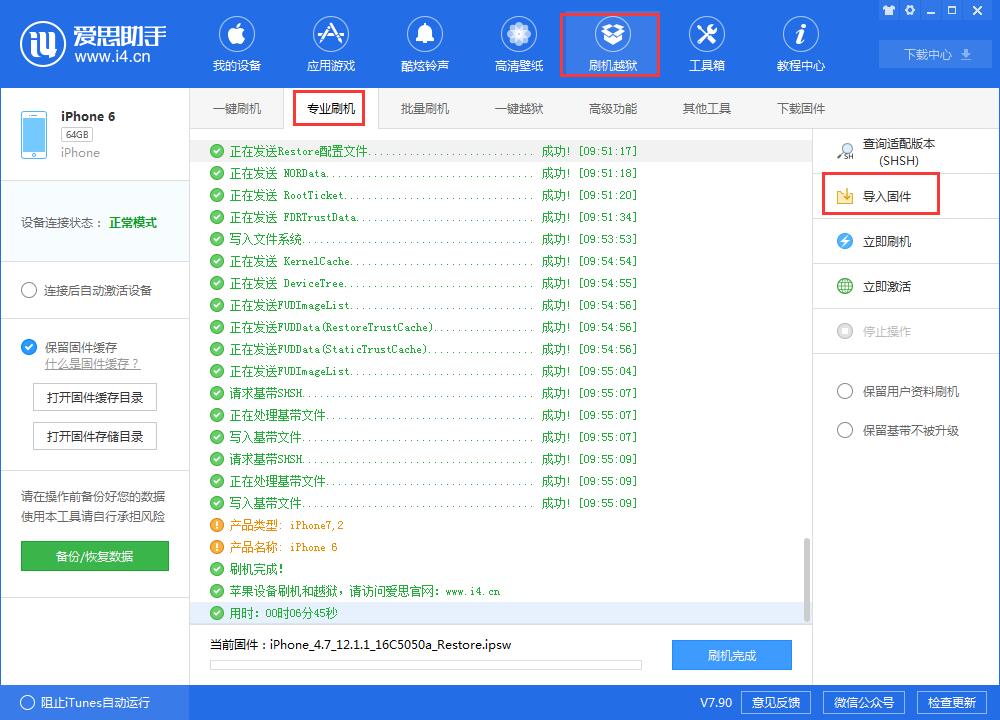Click the 刷机完成 completion button

[734, 655]
